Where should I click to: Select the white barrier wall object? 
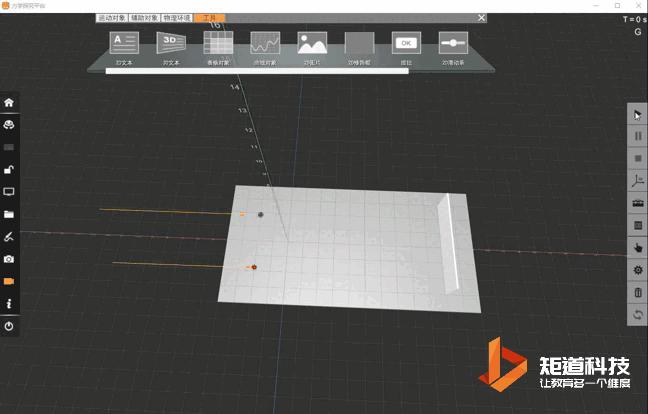pos(448,244)
